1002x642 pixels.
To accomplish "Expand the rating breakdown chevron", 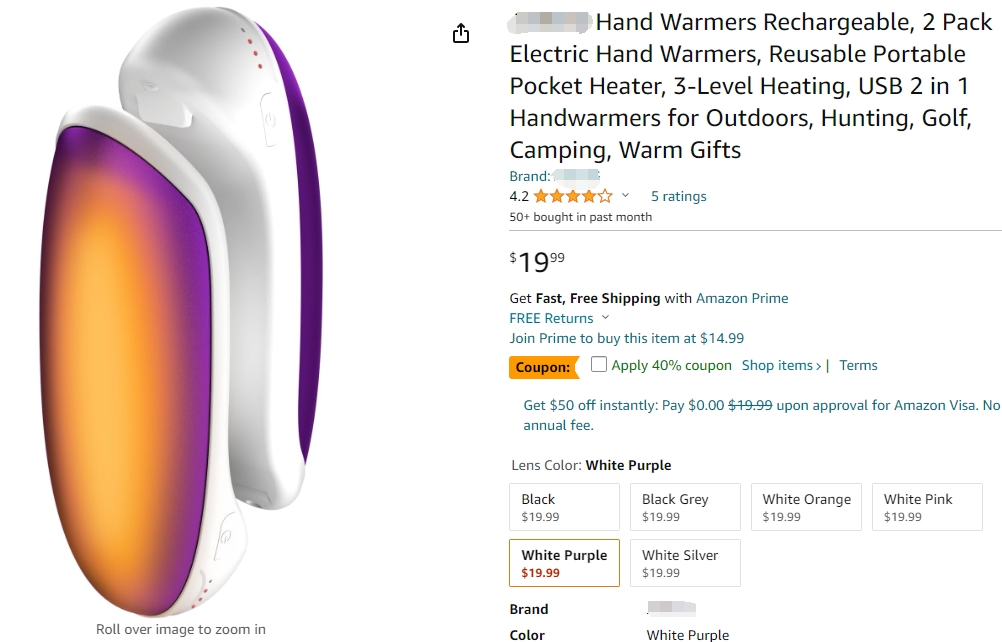I will pyautogui.click(x=626, y=196).
